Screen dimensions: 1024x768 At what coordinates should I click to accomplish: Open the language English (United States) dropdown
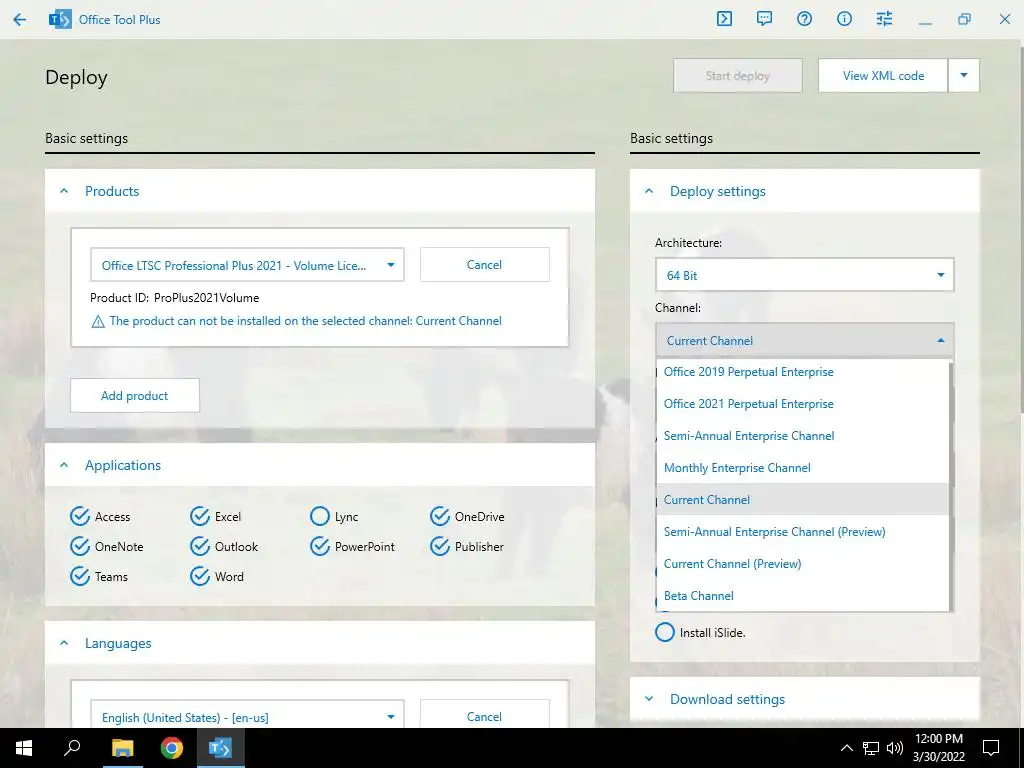click(x=247, y=716)
